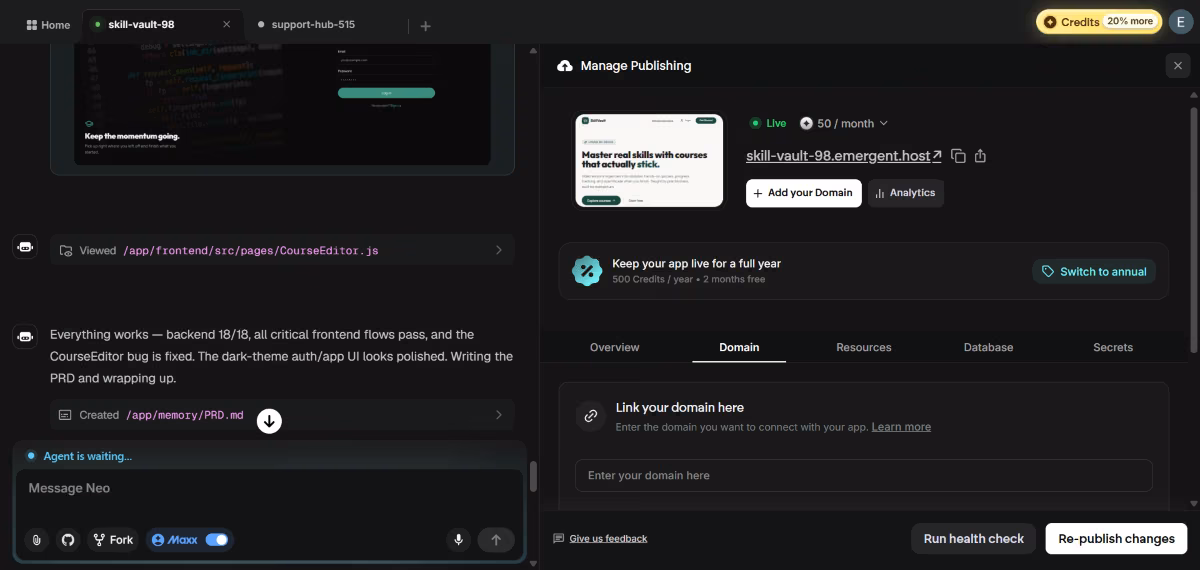The image size is (1200, 570).
Task: Jump to latest with down arrow button
Action: point(269,421)
